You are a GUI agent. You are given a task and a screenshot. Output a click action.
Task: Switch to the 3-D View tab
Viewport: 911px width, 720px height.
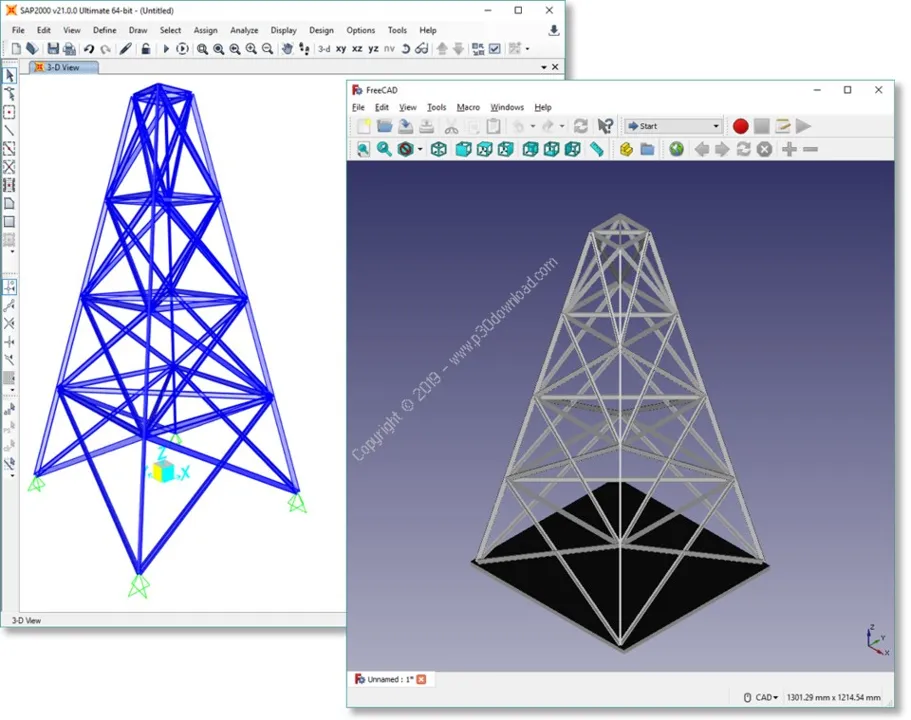tap(63, 67)
